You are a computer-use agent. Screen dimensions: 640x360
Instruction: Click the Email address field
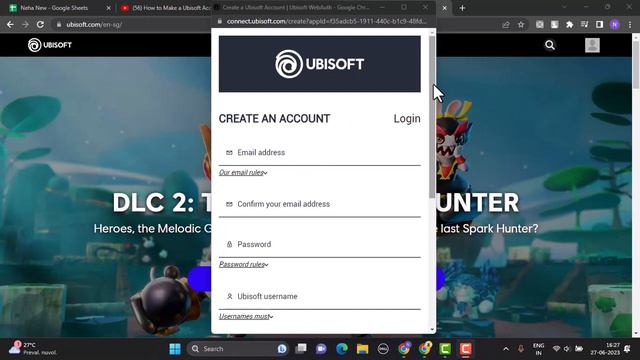tap(320, 153)
